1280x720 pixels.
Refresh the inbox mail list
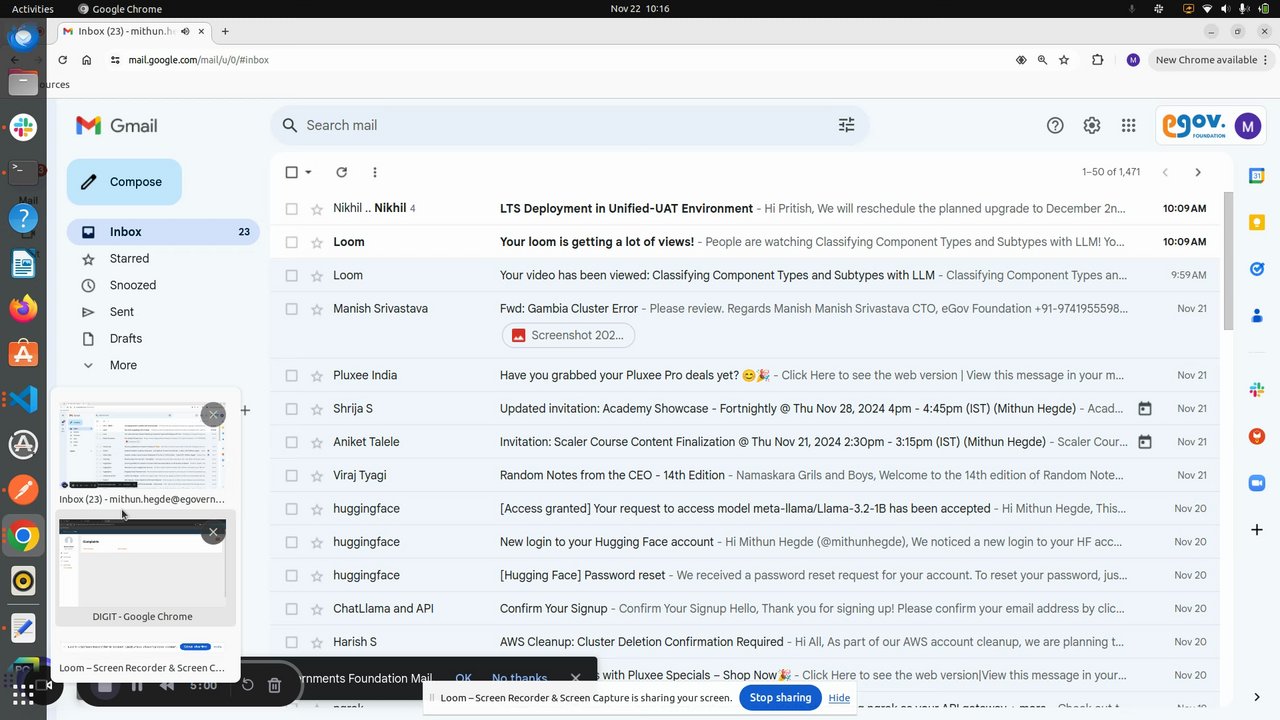[341, 172]
